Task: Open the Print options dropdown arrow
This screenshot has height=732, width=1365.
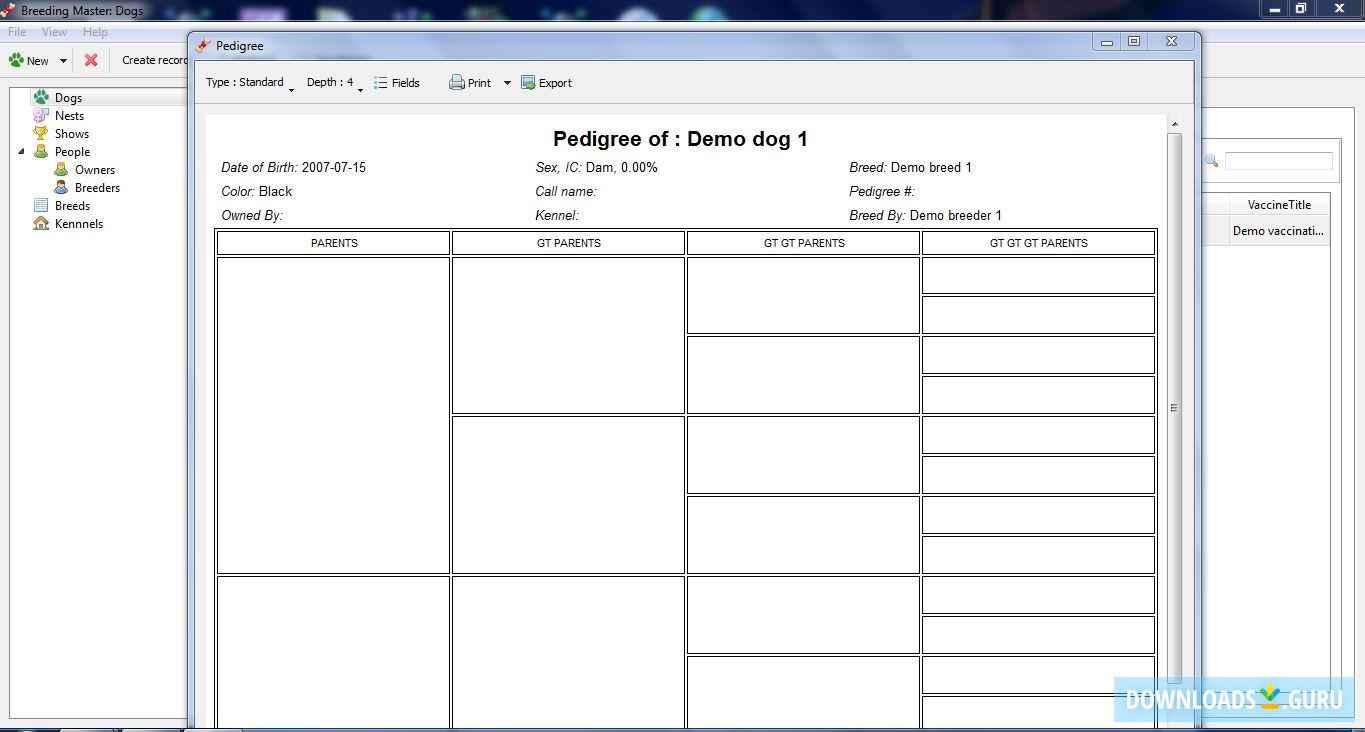Action: coord(507,83)
